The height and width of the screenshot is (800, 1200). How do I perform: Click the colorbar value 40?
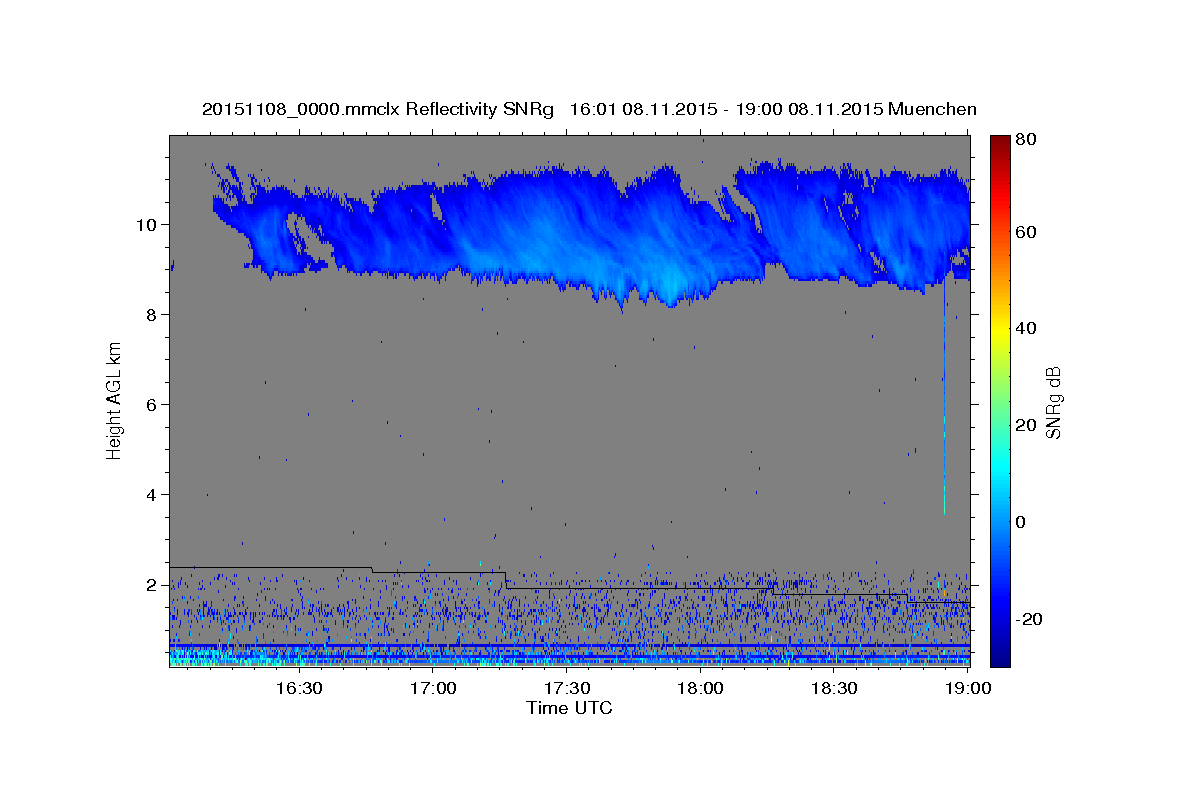(1027, 328)
